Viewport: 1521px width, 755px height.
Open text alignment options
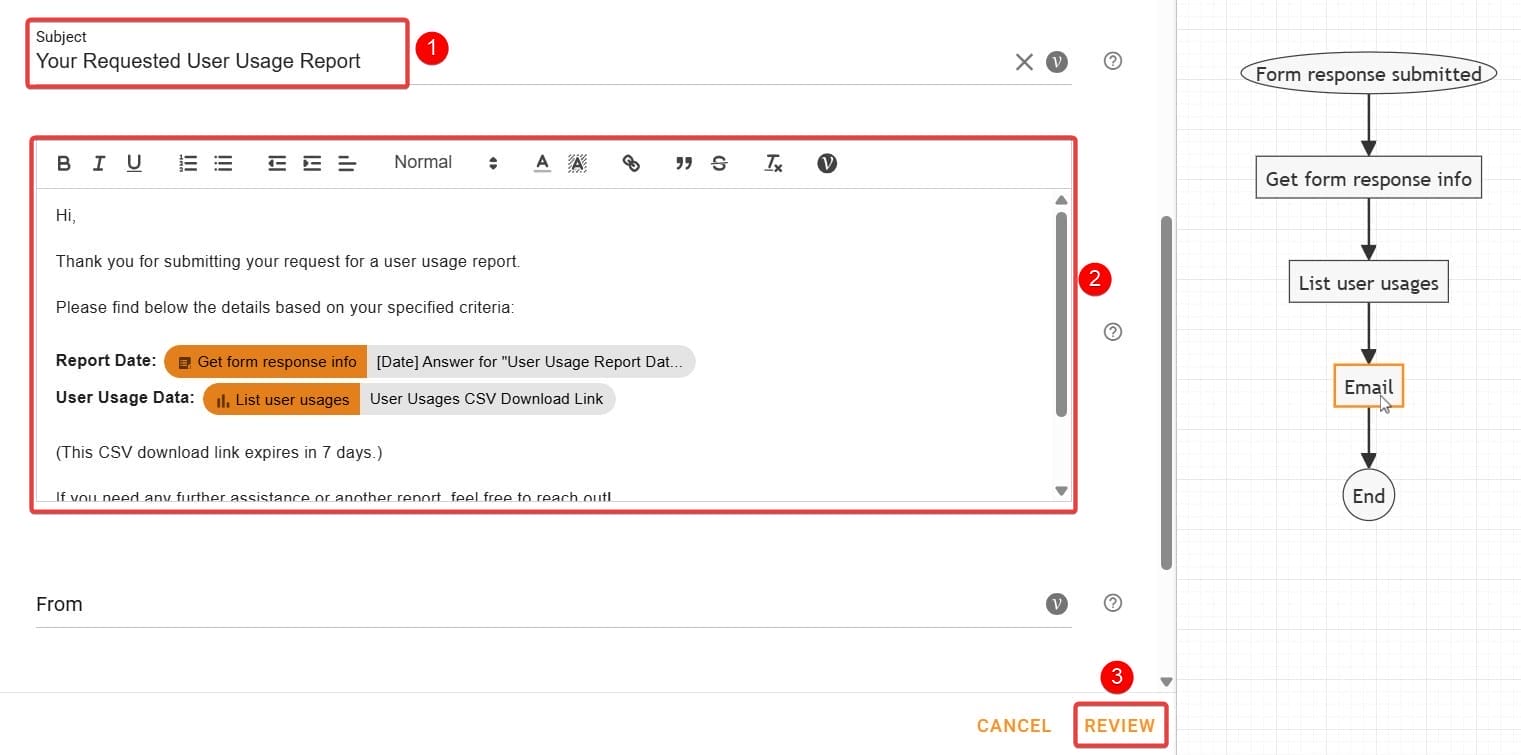click(347, 162)
